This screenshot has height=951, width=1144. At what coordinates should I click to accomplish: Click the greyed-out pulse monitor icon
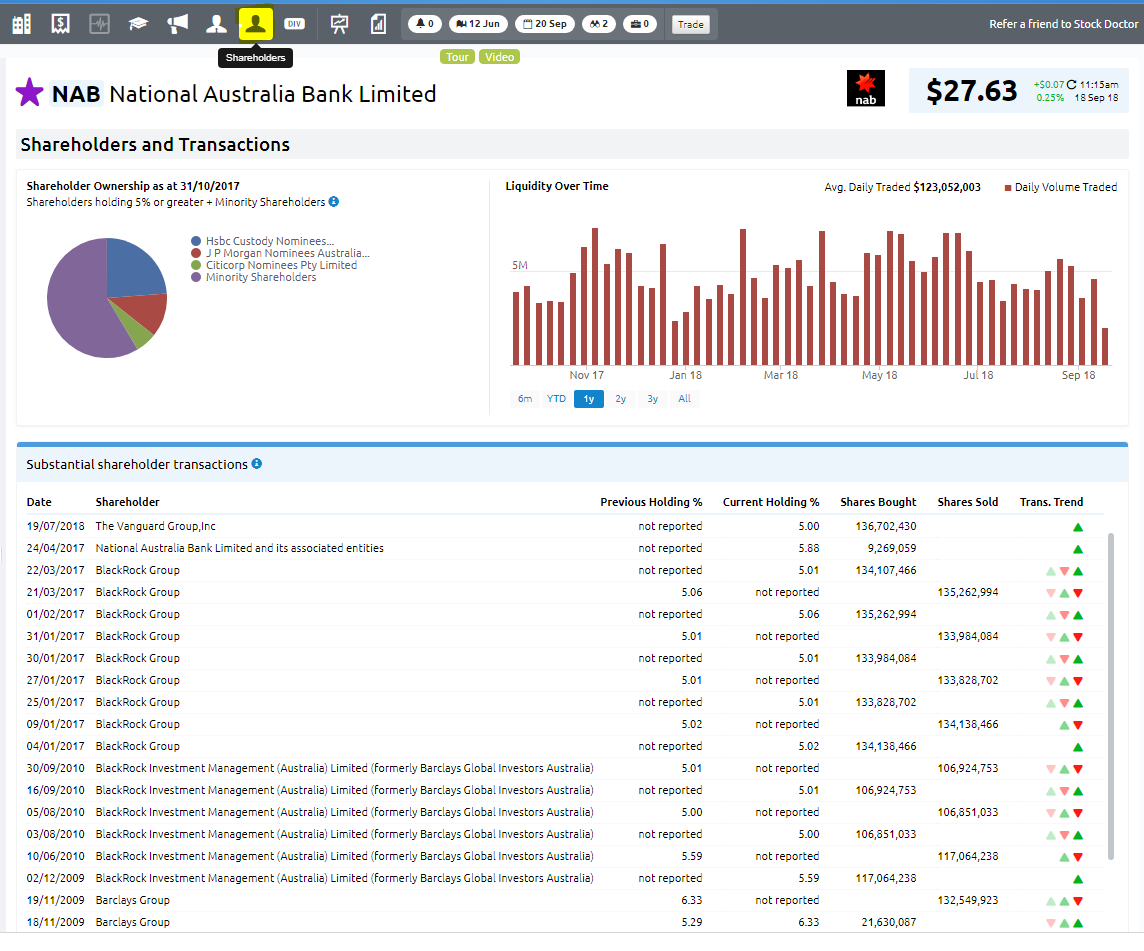99,24
